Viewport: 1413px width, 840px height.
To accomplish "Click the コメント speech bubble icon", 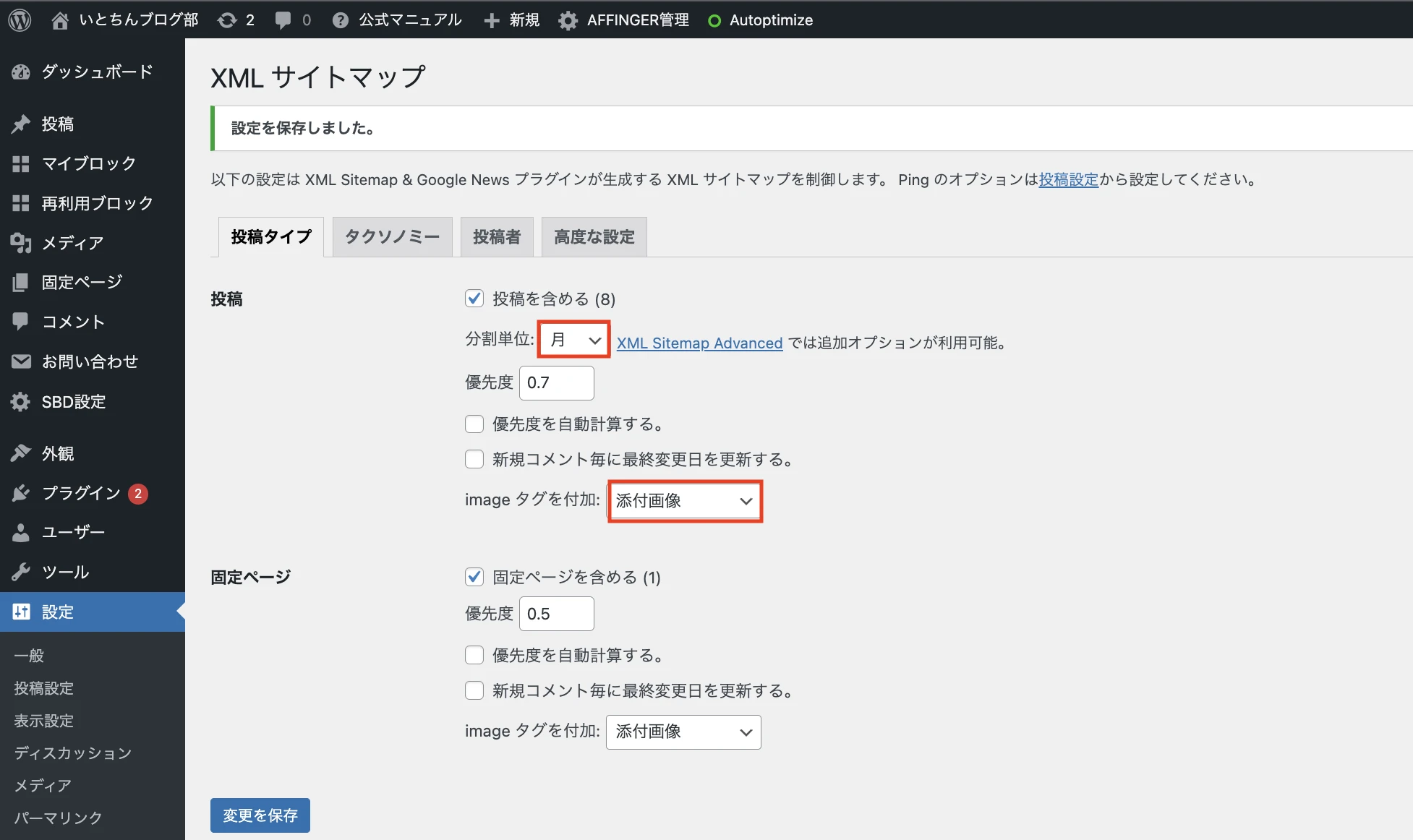I will (x=21, y=322).
